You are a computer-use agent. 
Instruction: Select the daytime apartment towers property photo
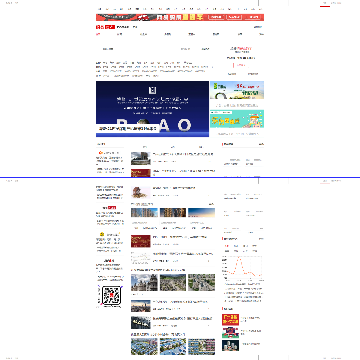144,212
